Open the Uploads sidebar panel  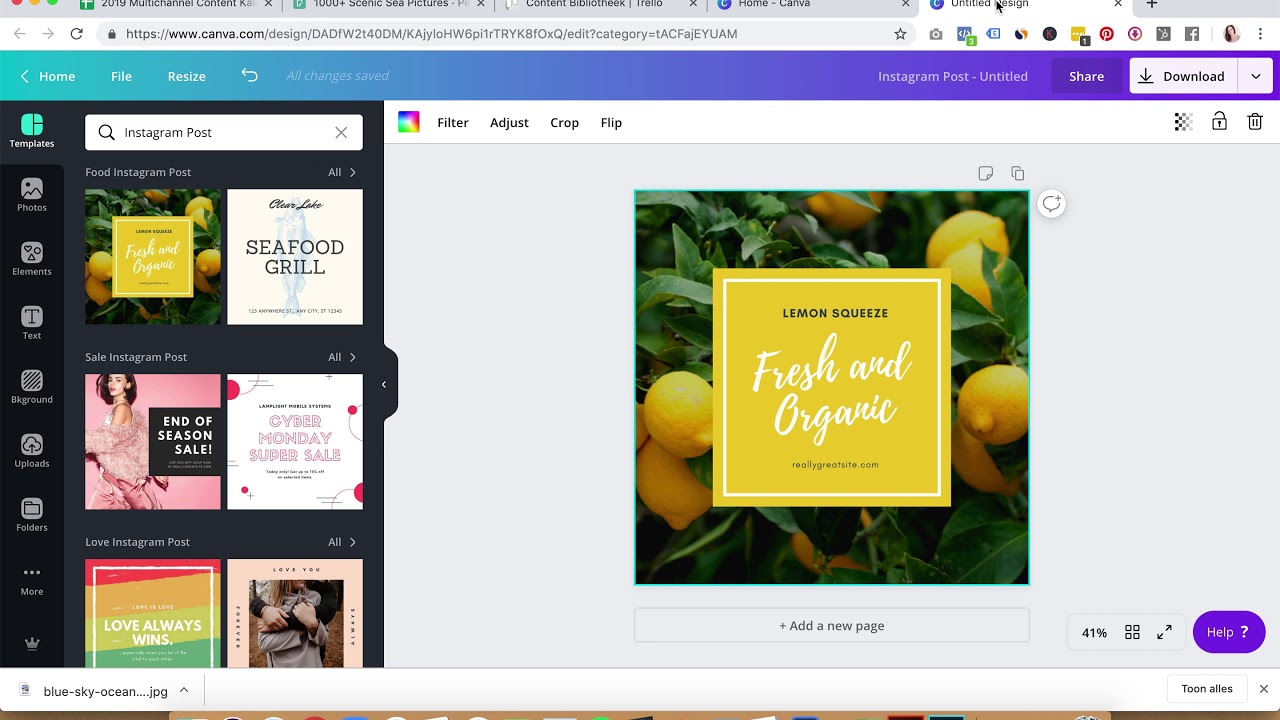[32, 451]
